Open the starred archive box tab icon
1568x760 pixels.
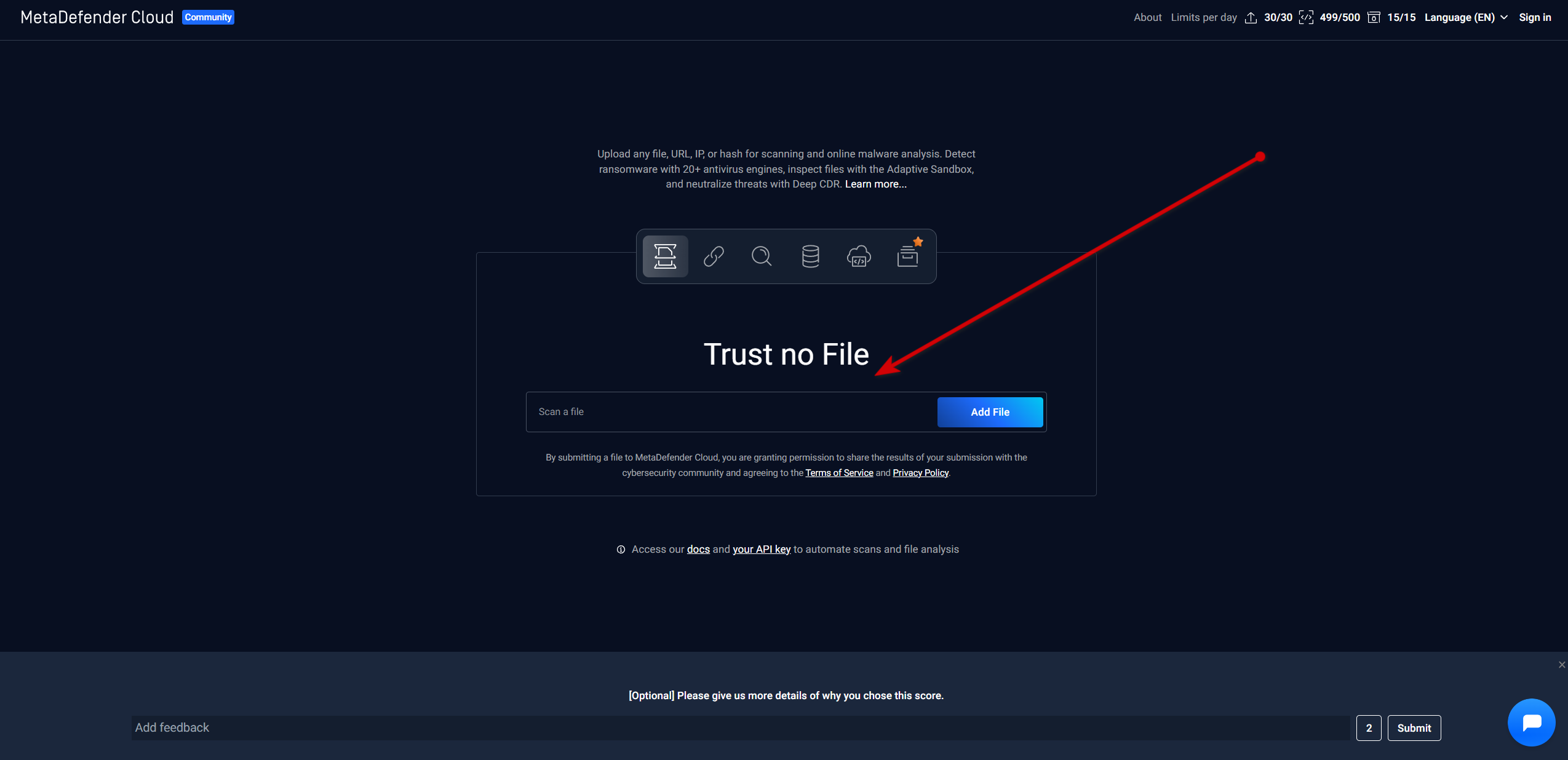click(908, 255)
